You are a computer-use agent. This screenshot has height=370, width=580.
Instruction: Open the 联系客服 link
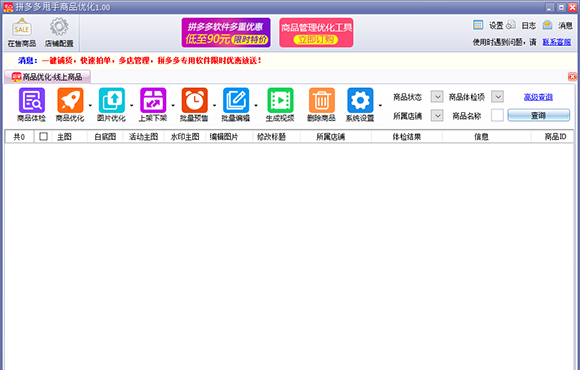point(557,42)
